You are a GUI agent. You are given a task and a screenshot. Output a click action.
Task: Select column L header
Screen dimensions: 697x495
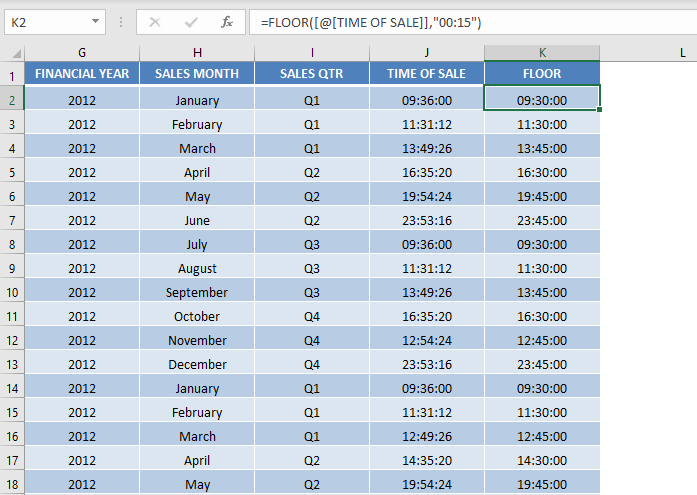649,53
